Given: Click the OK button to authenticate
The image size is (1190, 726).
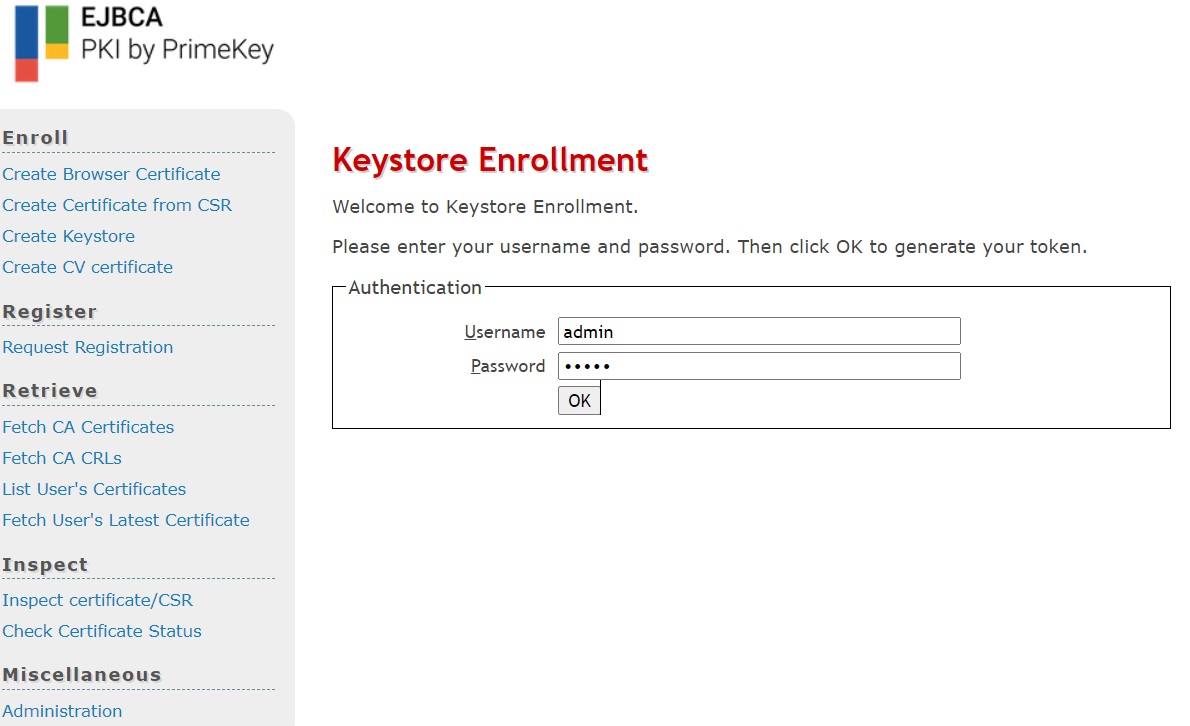Looking at the screenshot, I should (579, 401).
